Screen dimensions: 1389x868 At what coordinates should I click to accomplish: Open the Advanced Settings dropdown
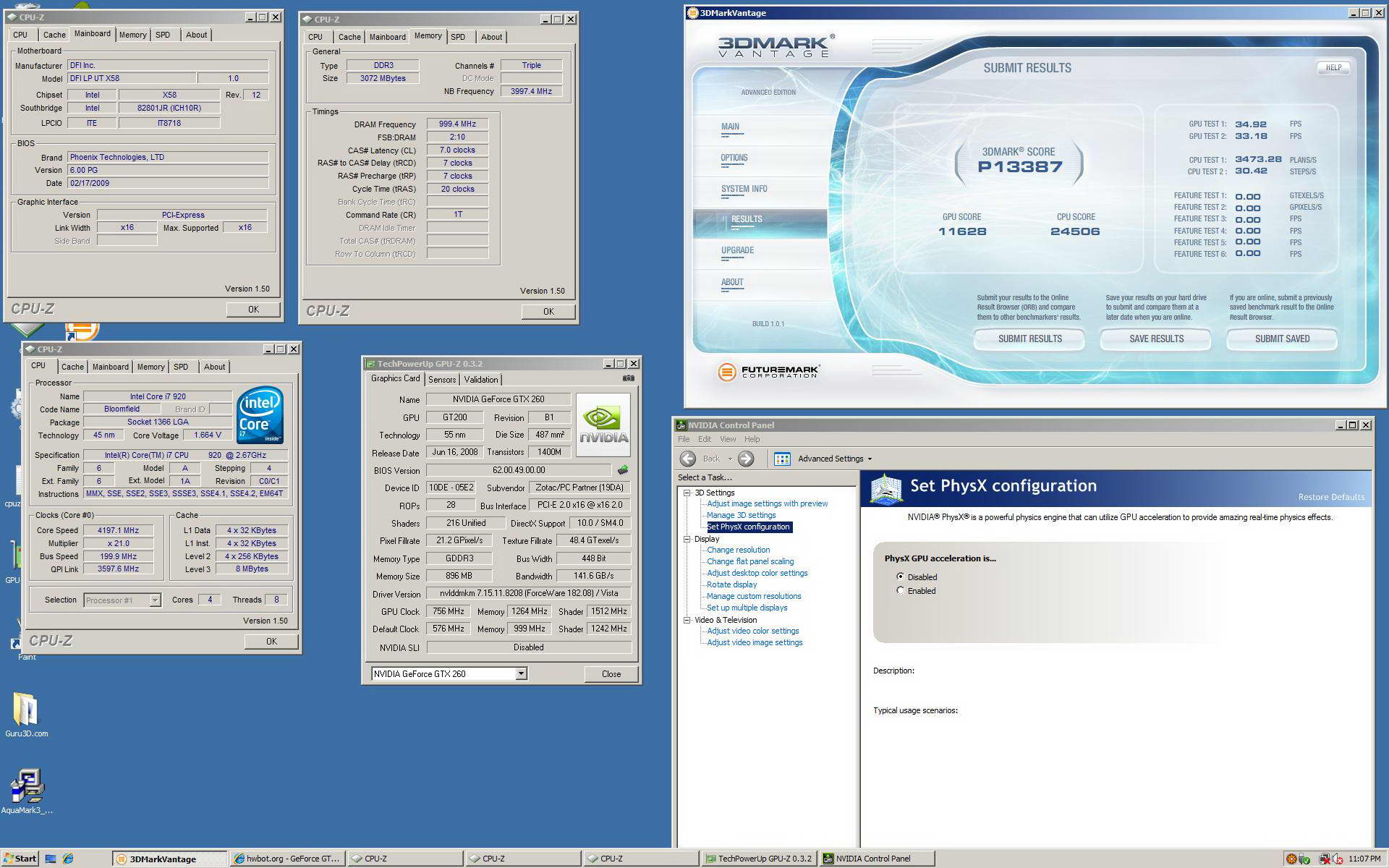[835, 459]
